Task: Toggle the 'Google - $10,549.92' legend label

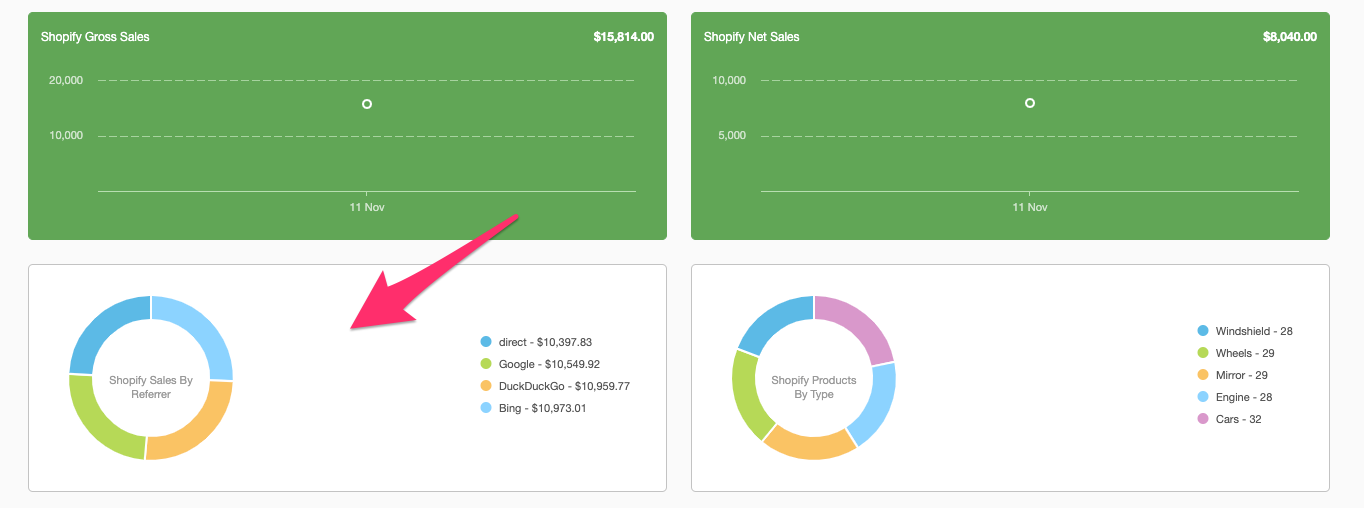Action: tap(549, 364)
